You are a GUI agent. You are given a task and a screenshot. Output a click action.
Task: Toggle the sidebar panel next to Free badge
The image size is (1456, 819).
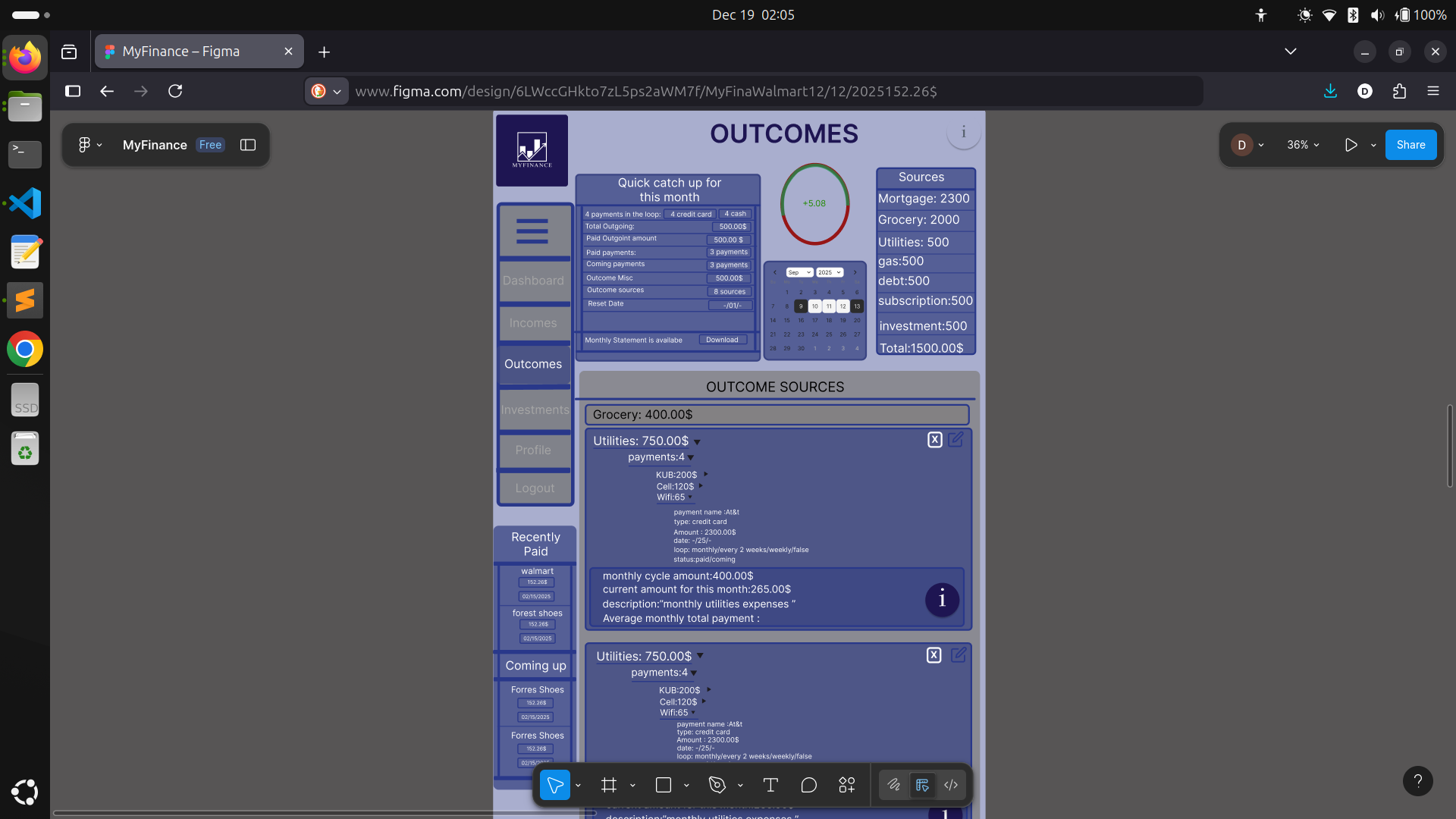click(x=248, y=145)
